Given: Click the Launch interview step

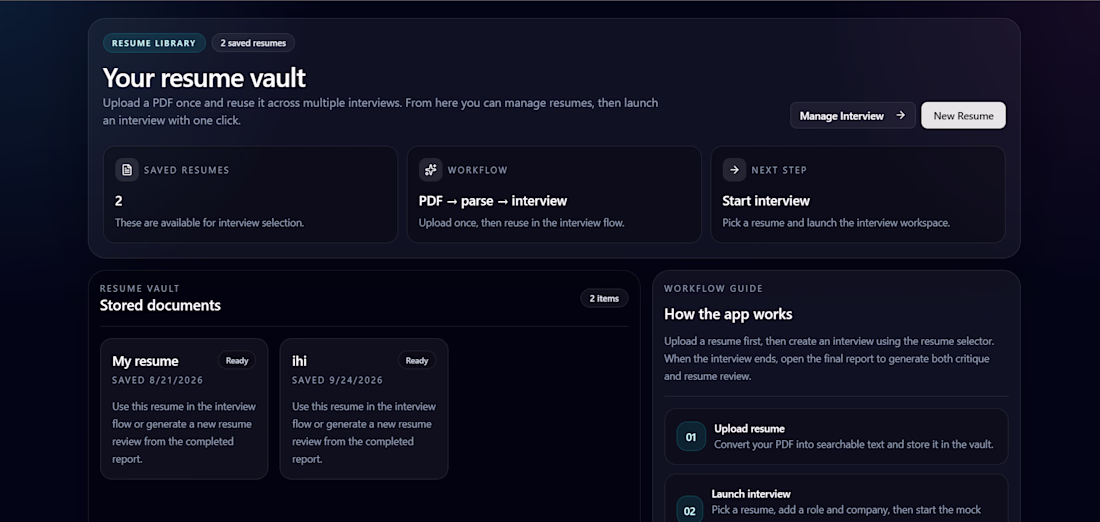Looking at the screenshot, I should tap(836, 500).
